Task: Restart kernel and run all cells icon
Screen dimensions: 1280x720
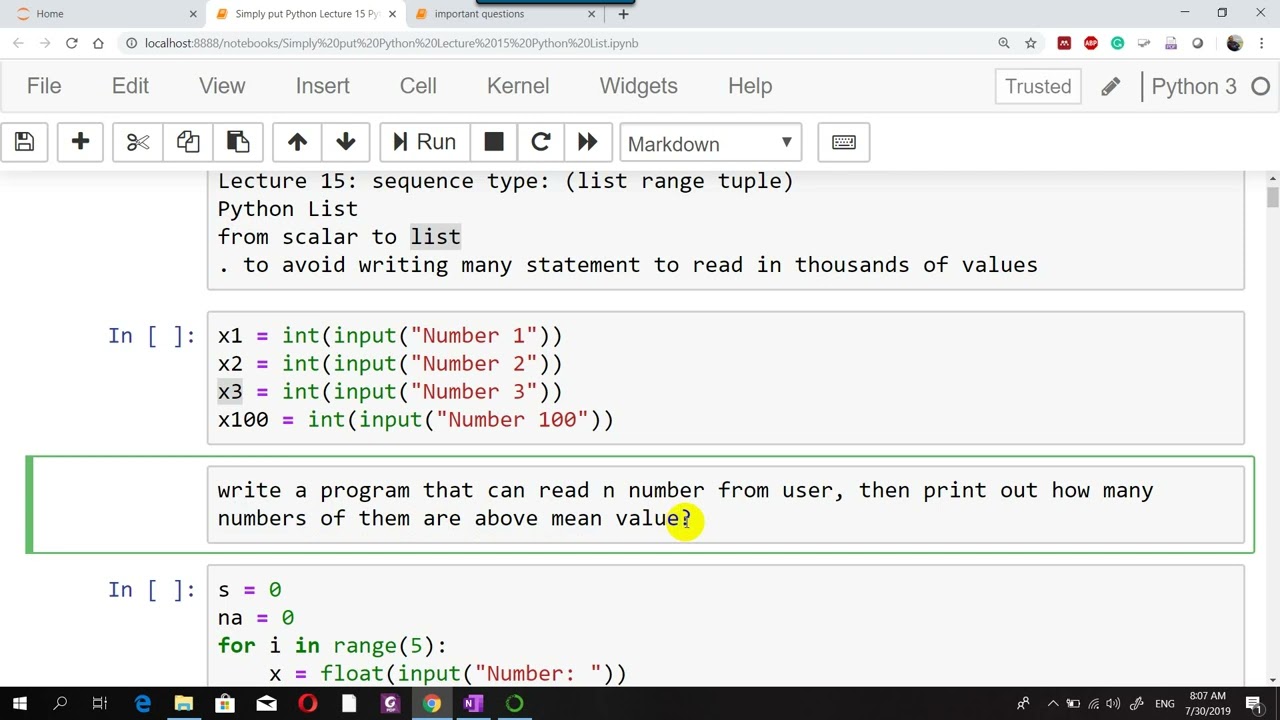Action: click(587, 142)
